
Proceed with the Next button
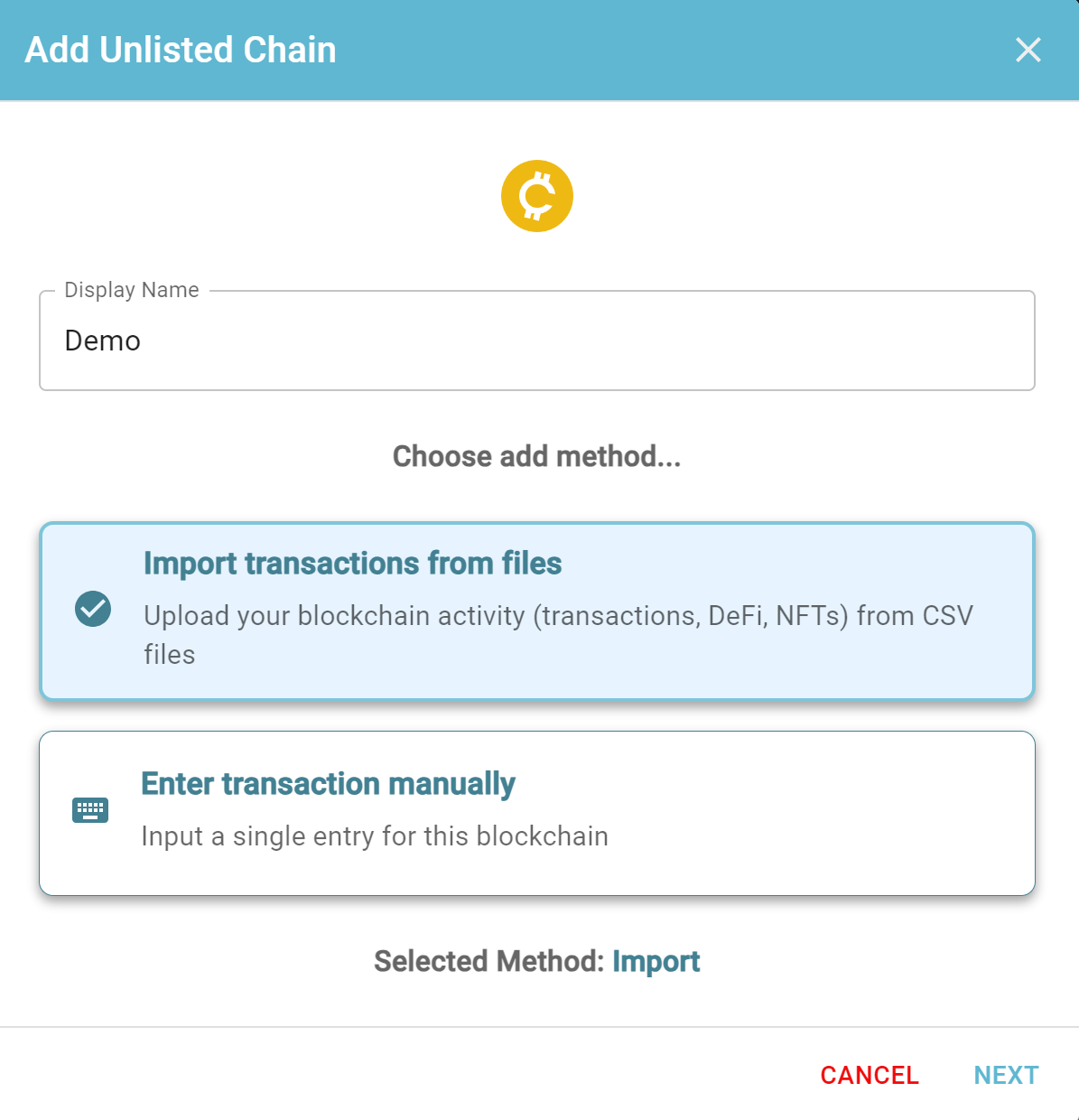[1006, 1075]
